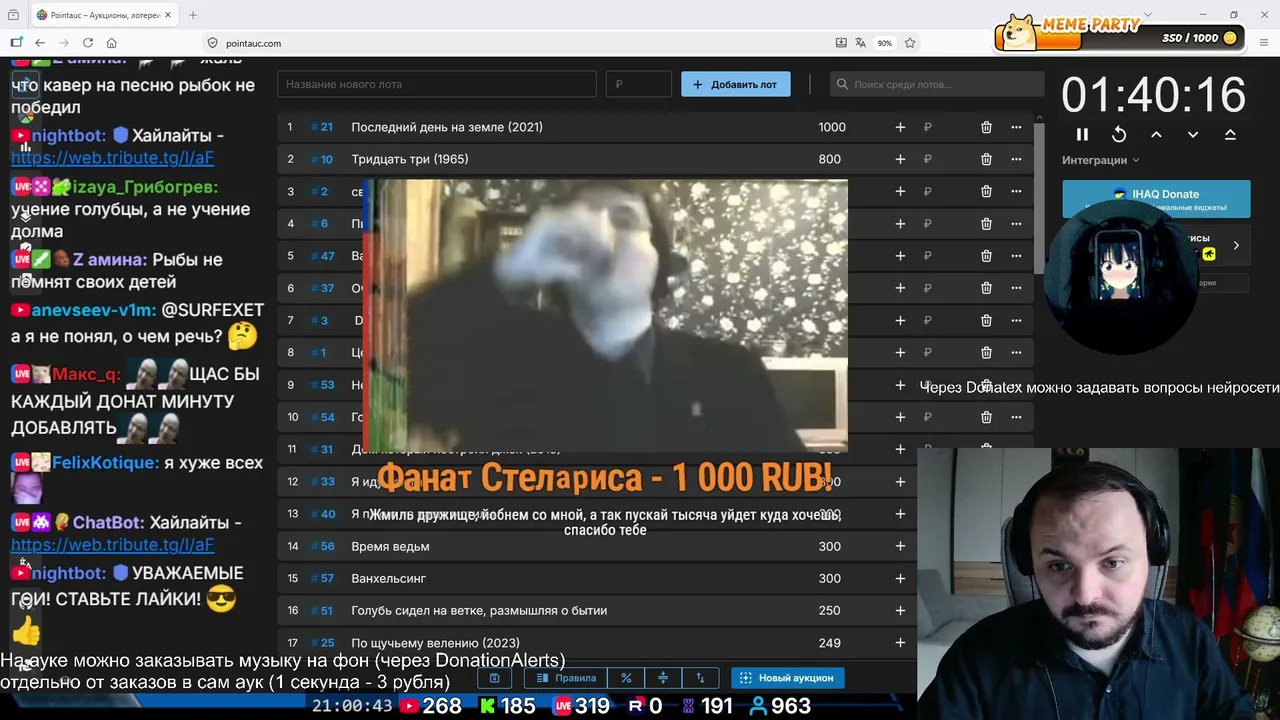Open the browser home page
The image size is (1280, 720).
(112, 43)
